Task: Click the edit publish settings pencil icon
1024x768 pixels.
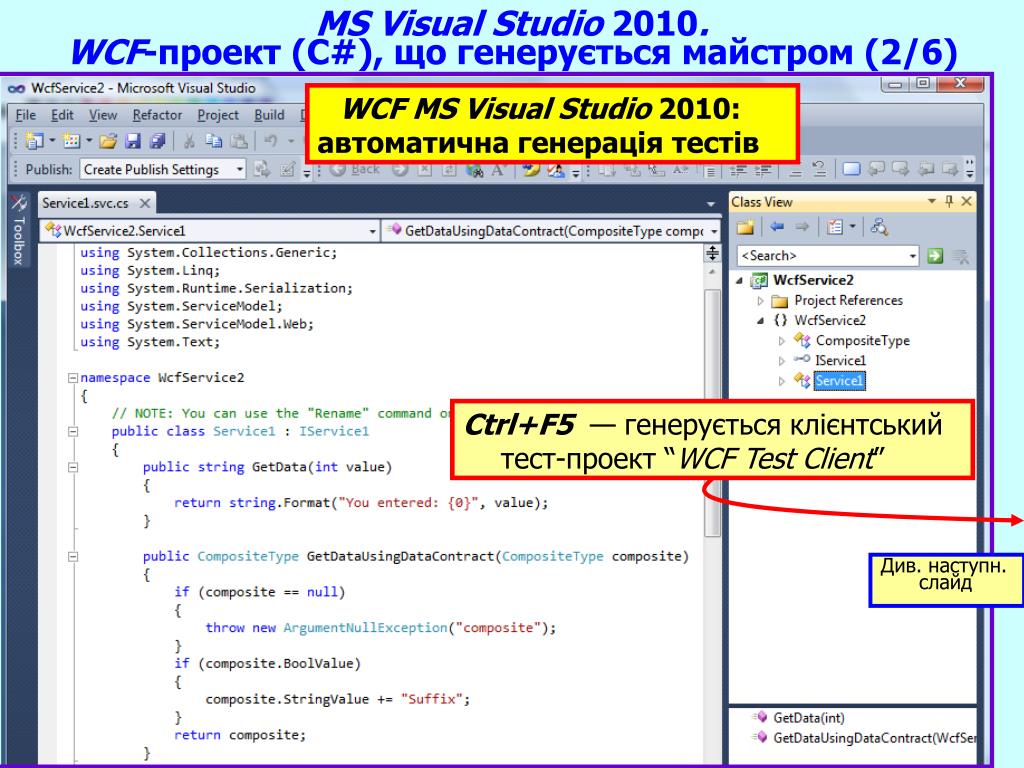Action: pyautogui.click(x=287, y=170)
